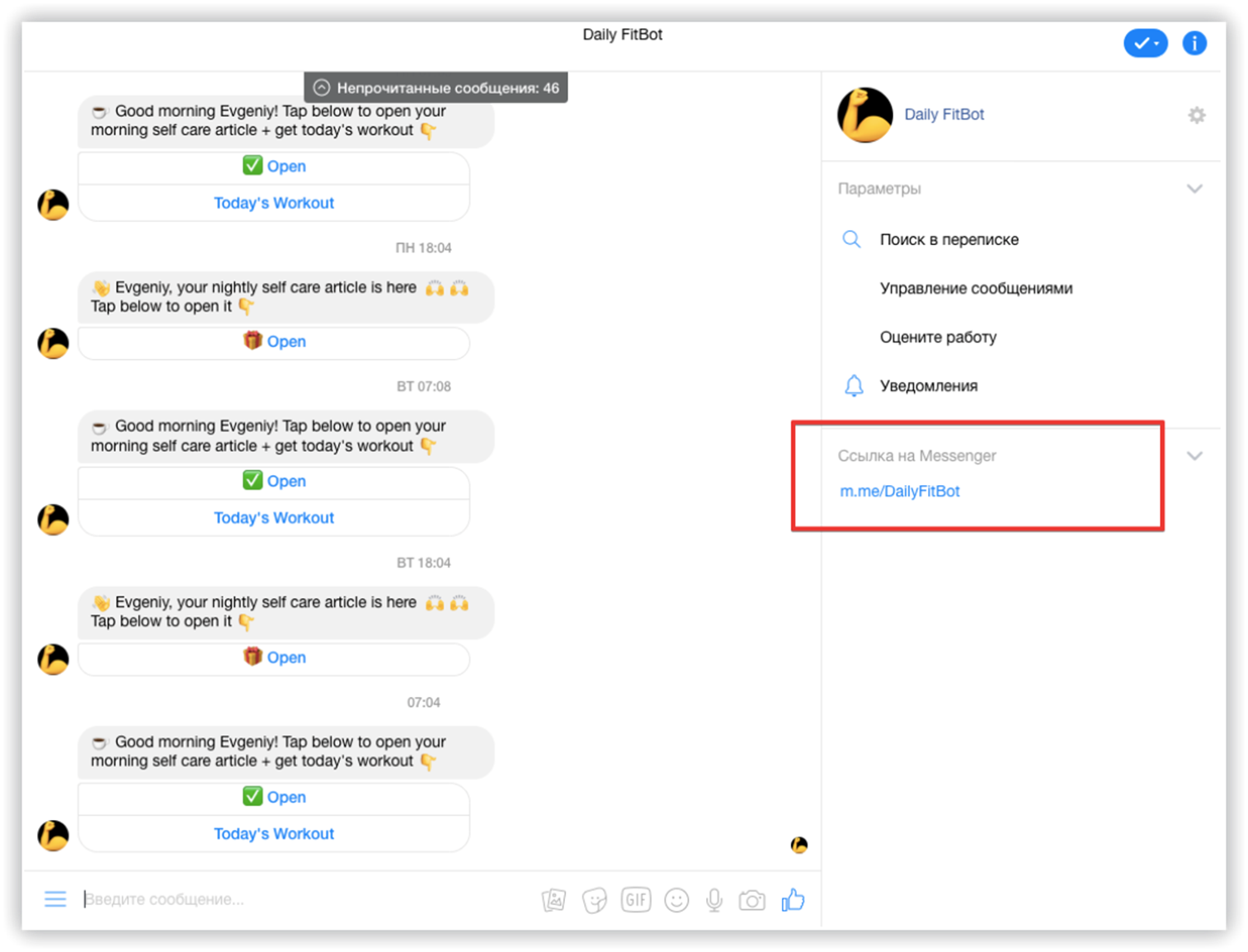1248x952 pixels.
Task: Open the m.me/DailyFitBot link
Action: tap(899, 491)
